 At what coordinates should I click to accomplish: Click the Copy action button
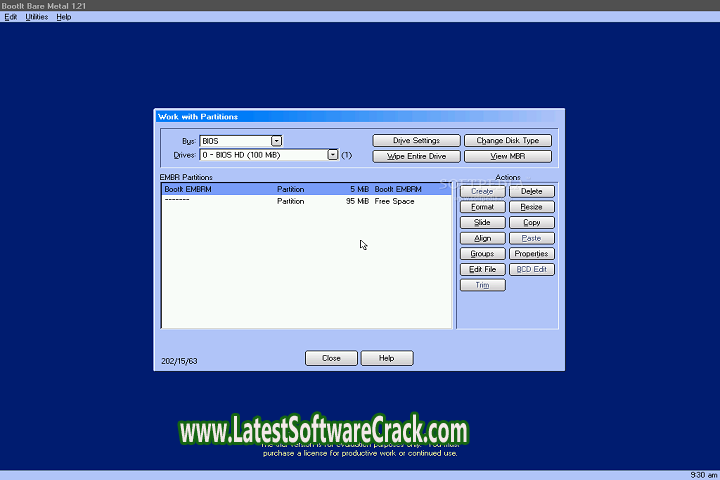(x=532, y=222)
